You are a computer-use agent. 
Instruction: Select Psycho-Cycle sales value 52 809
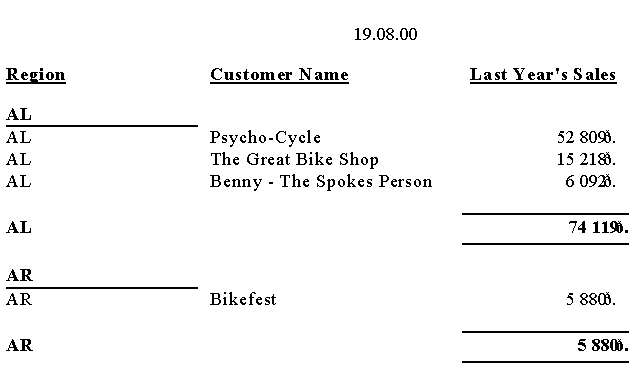pyautogui.click(x=587, y=137)
